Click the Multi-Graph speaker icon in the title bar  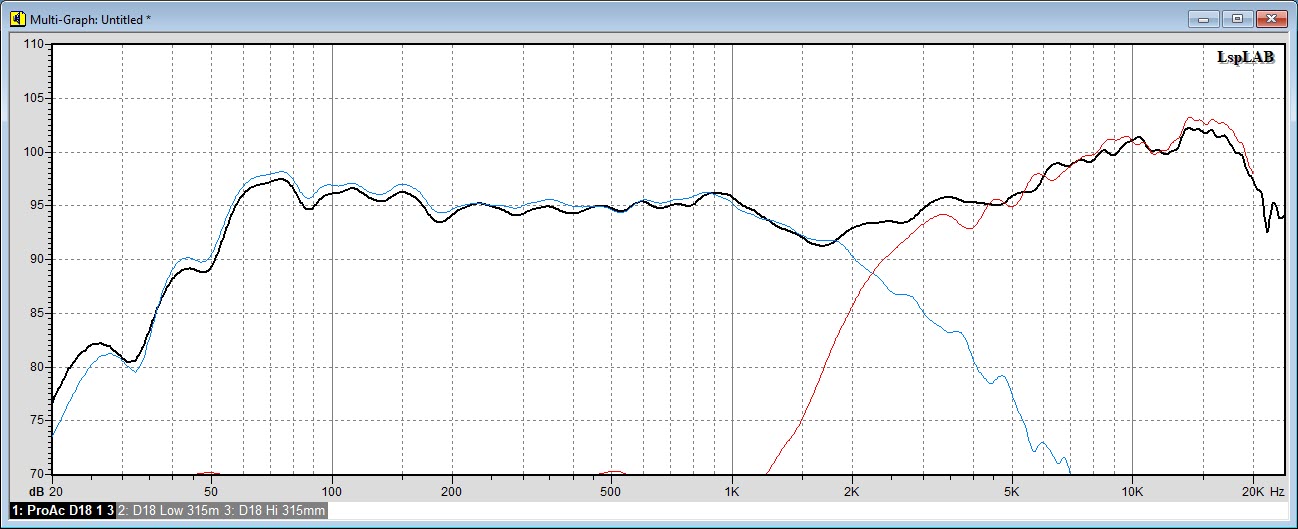(x=16, y=18)
